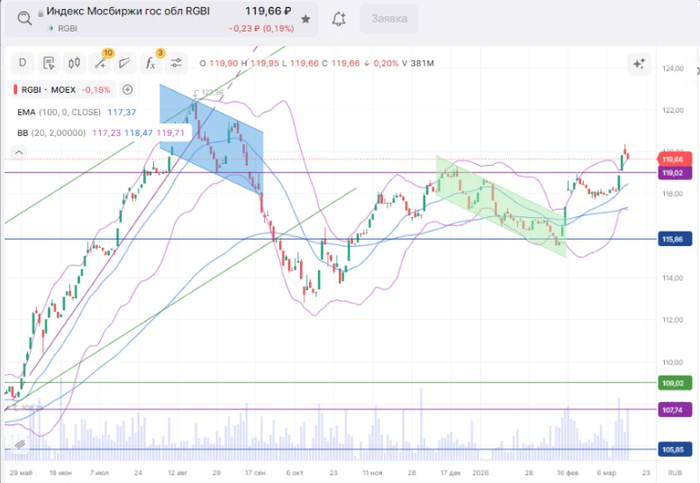Open drawing tools icon with badge 10
The width and height of the screenshot is (700, 483).
click(x=100, y=63)
